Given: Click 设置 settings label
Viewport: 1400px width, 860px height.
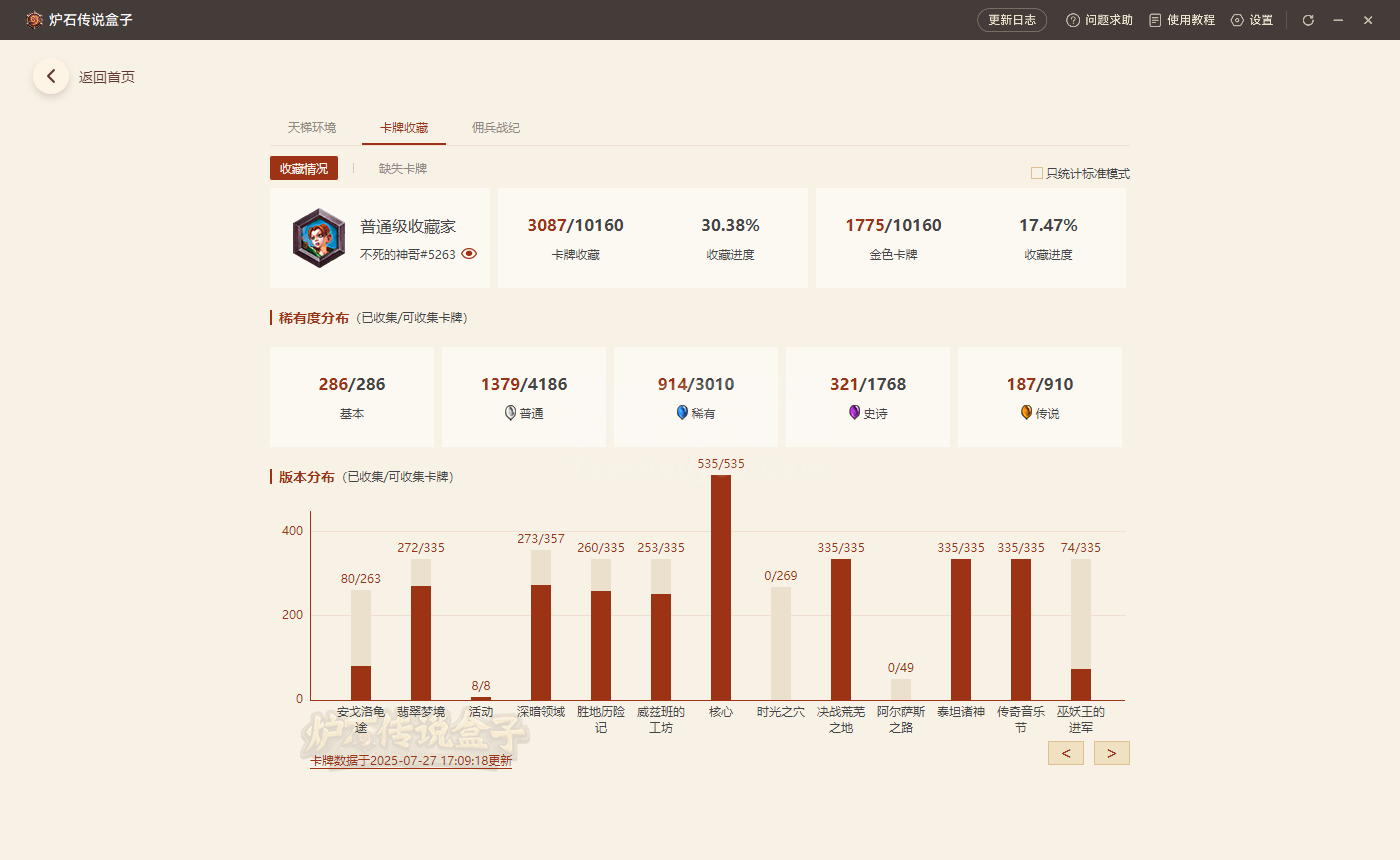Looking at the screenshot, I should click(x=1261, y=20).
